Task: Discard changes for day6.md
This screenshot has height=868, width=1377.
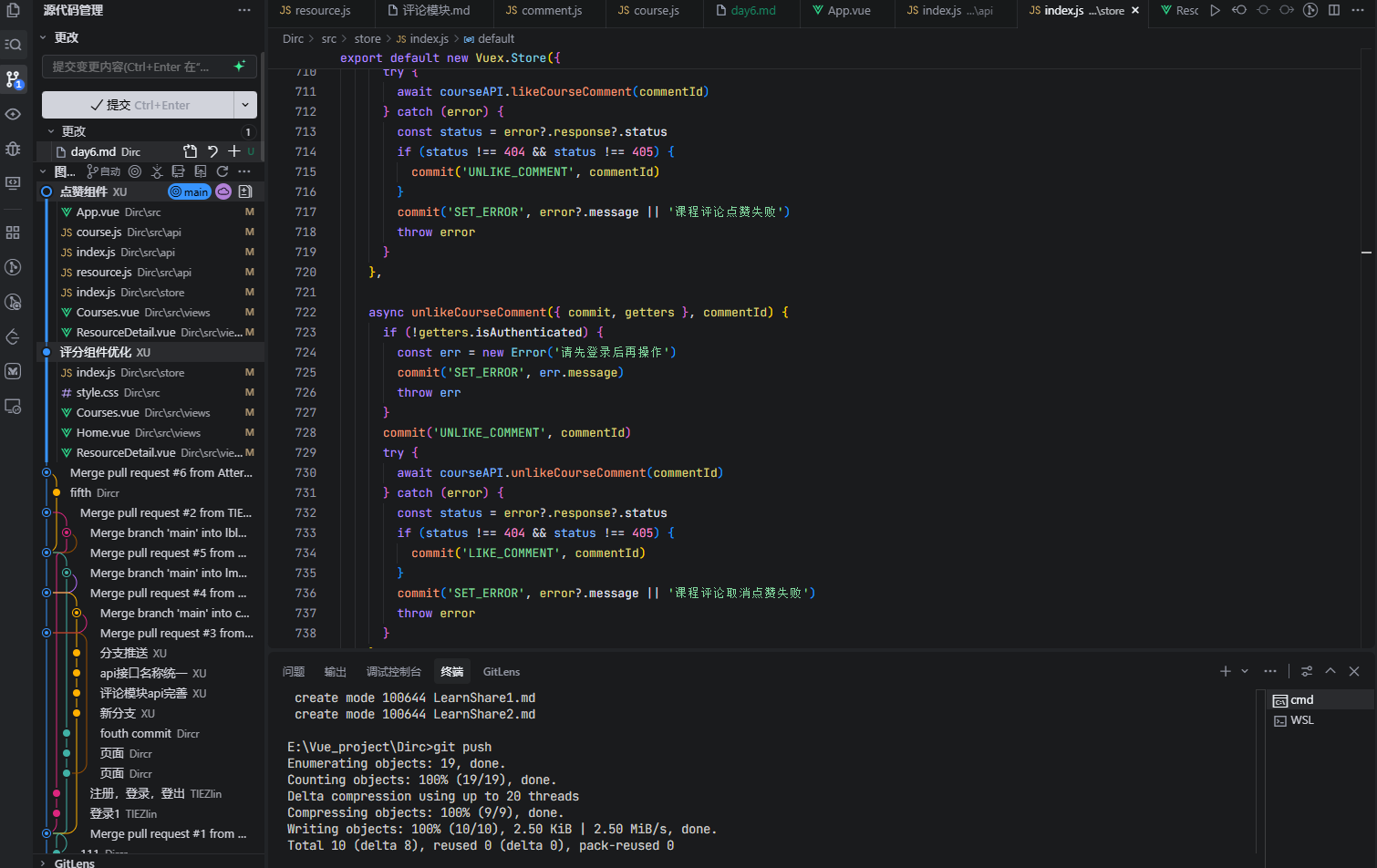Action: coord(212,151)
